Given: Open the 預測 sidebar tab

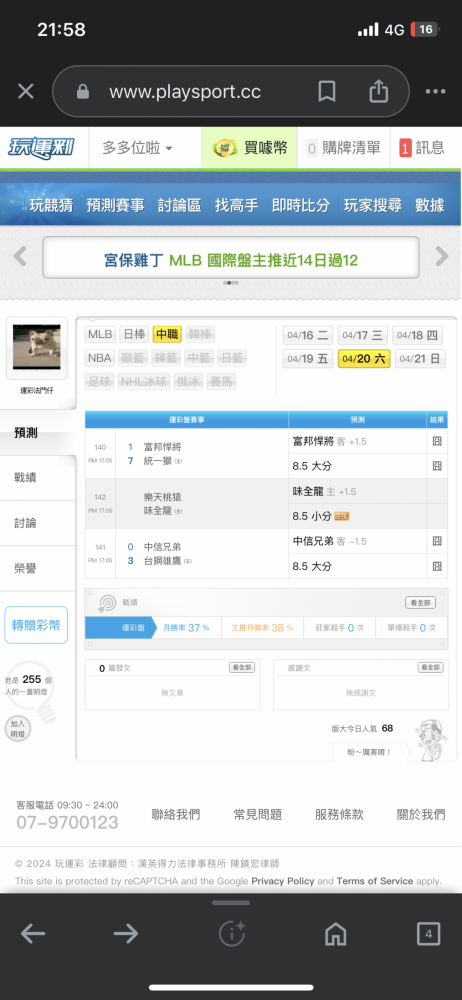Looking at the screenshot, I should (38, 432).
